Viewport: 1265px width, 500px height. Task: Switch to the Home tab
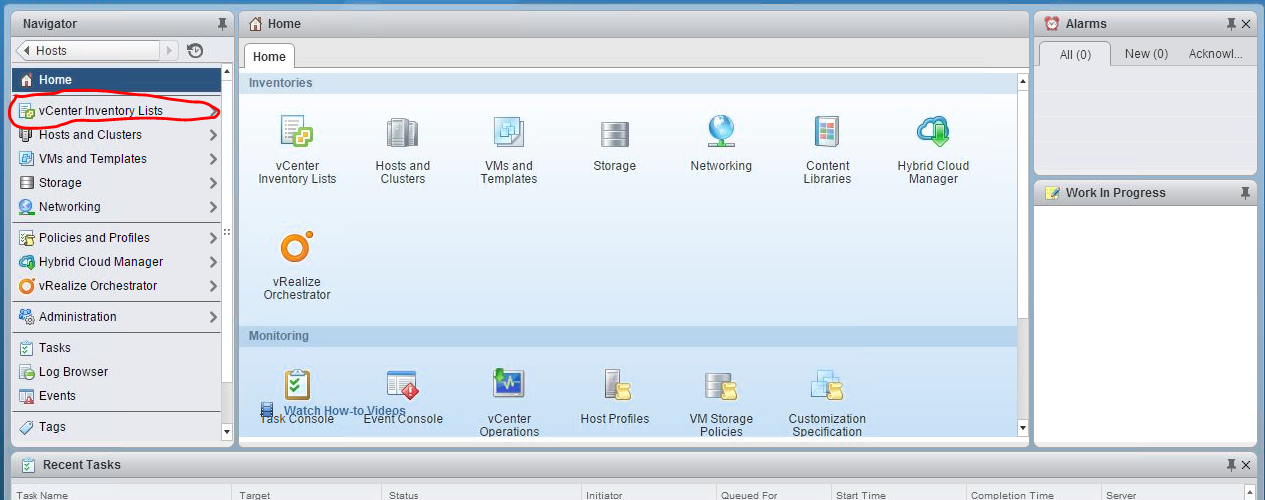pos(269,57)
